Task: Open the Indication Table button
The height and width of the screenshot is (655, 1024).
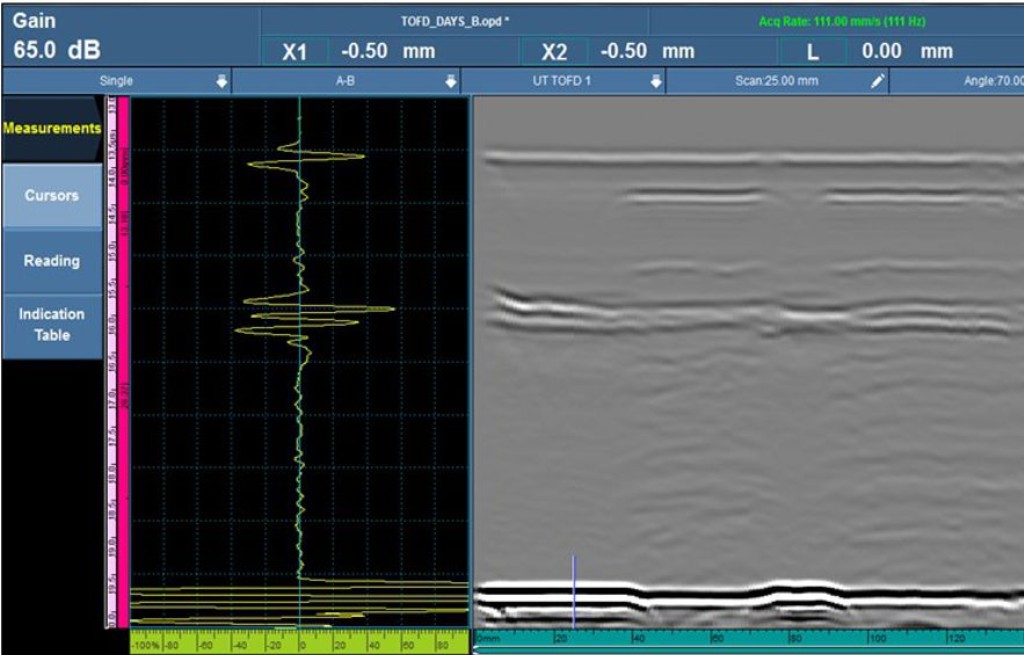Action: (x=52, y=325)
